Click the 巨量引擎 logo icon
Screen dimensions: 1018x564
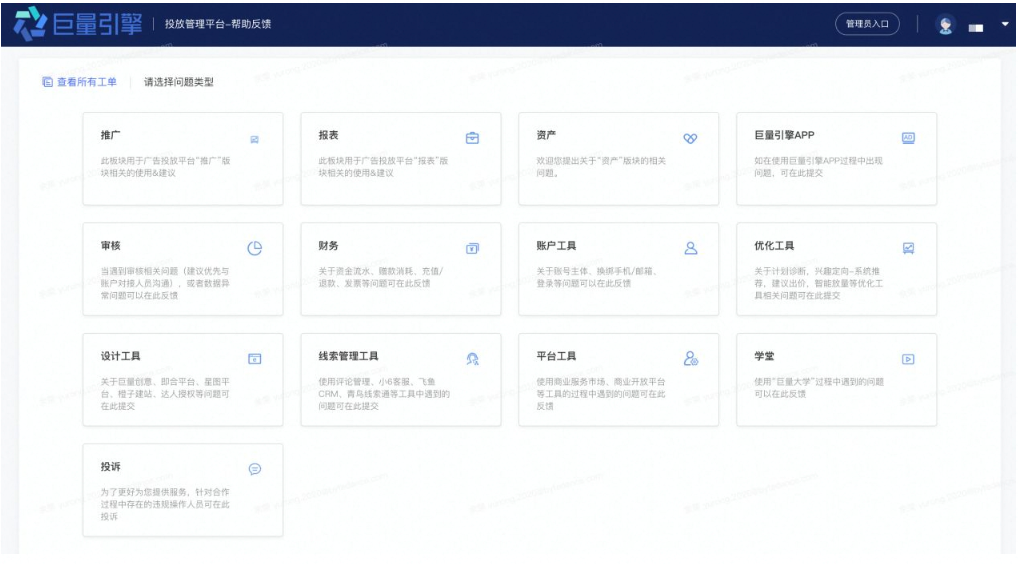[x=31, y=23]
